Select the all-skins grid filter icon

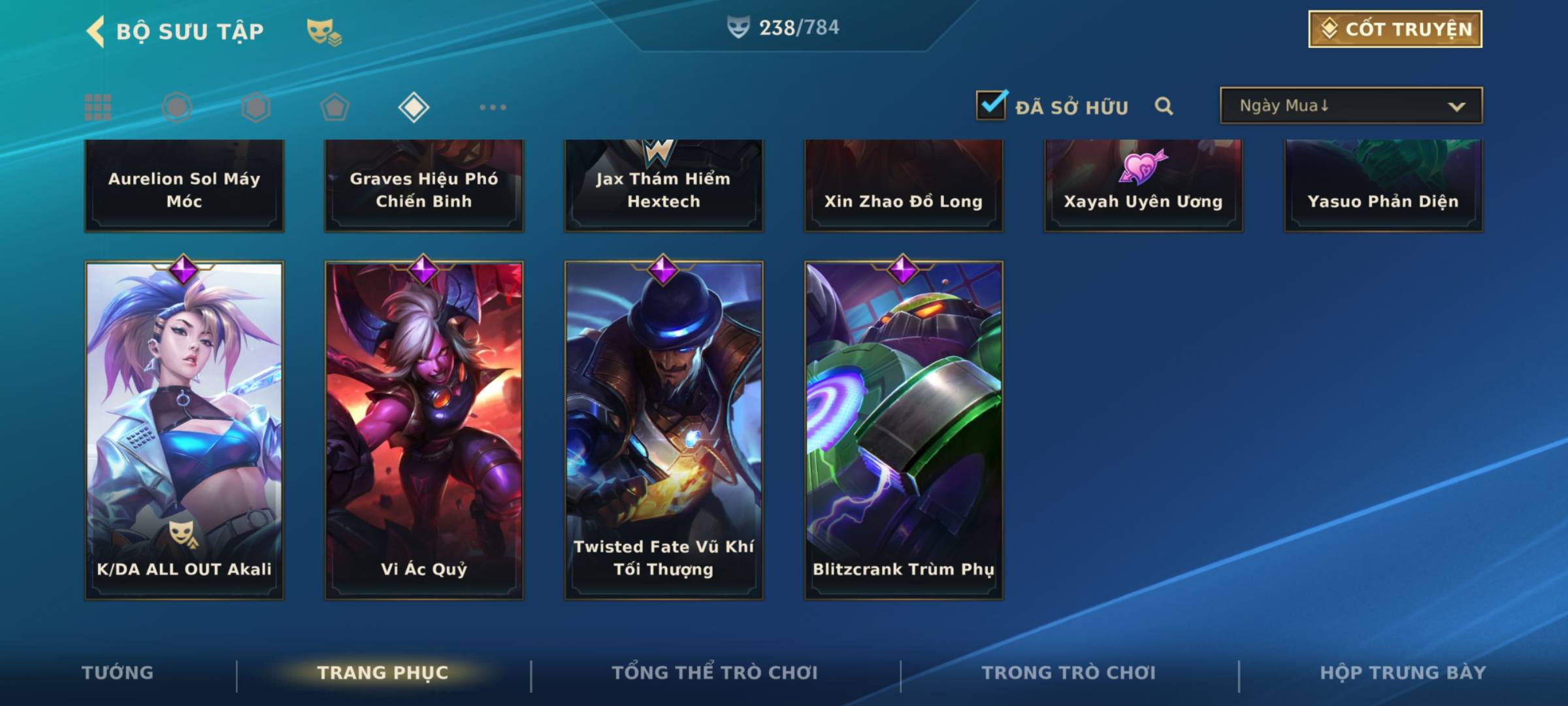pyautogui.click(x=98, y=107)
